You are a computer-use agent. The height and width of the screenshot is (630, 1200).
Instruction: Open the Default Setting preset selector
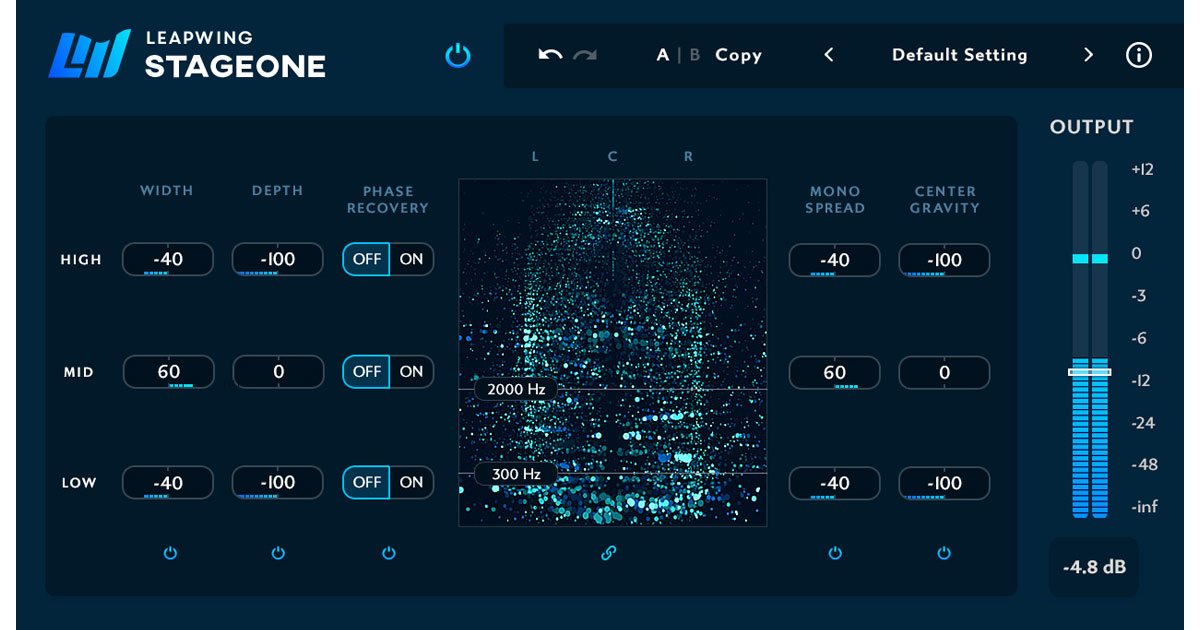tap(959, 56)
